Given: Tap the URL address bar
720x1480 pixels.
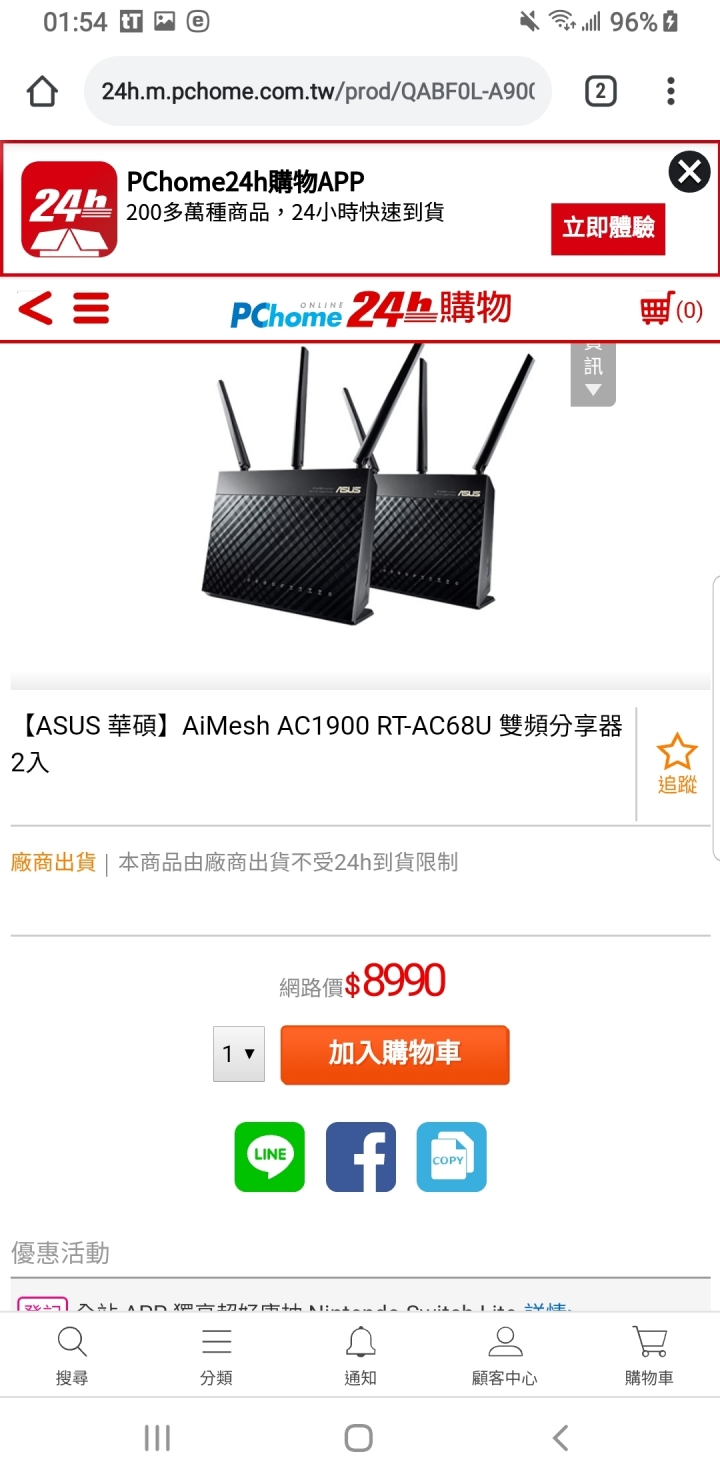Looking at the screenshot, I should pos(318,92).
